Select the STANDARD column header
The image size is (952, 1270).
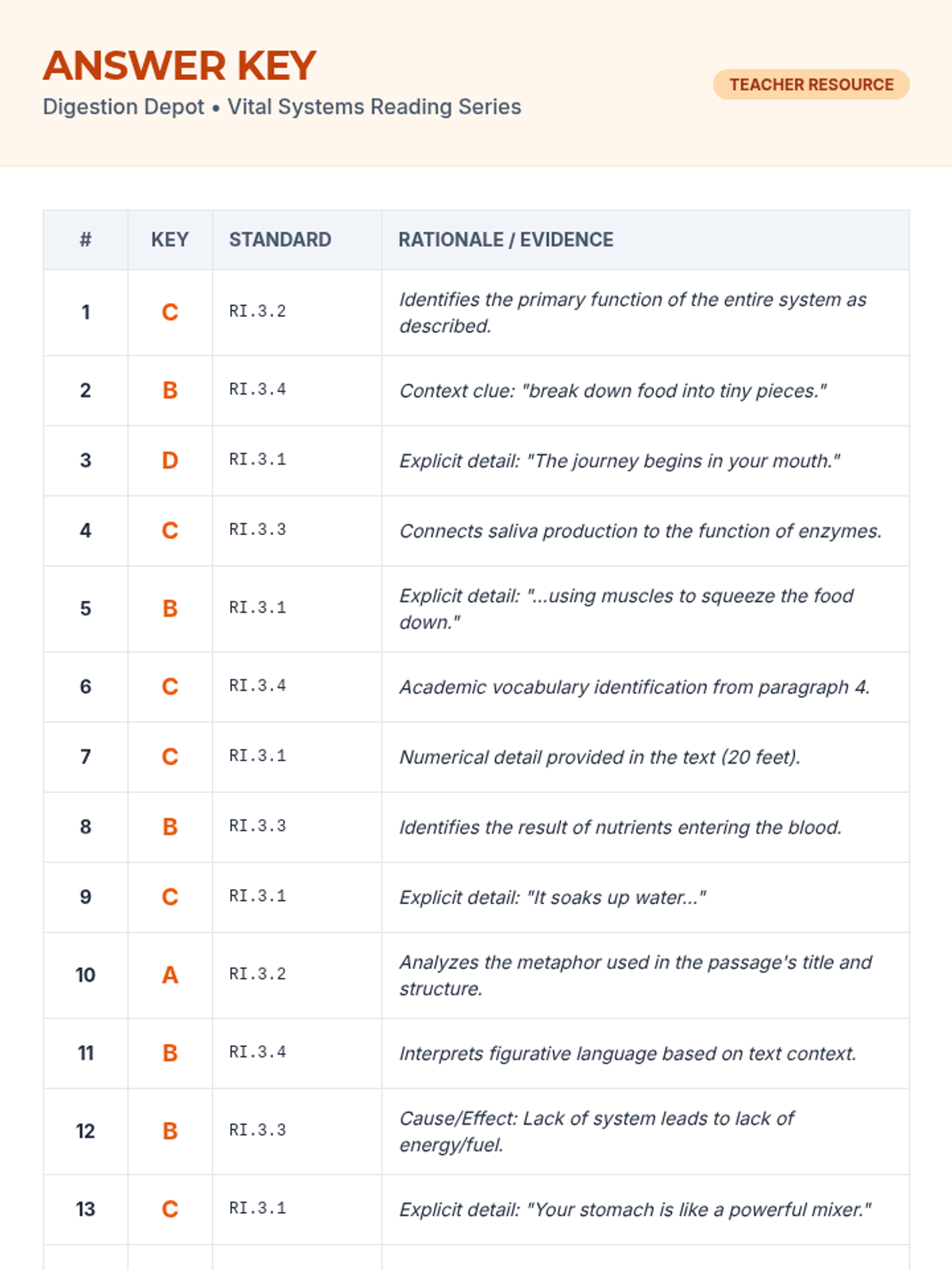tap(280, 240)
